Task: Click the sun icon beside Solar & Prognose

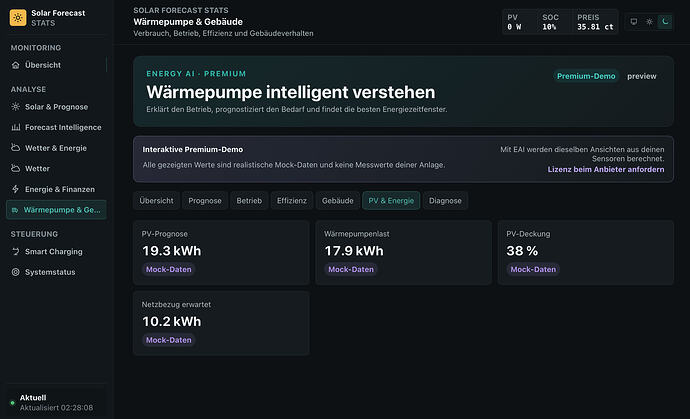Action: tap(15, 107)
